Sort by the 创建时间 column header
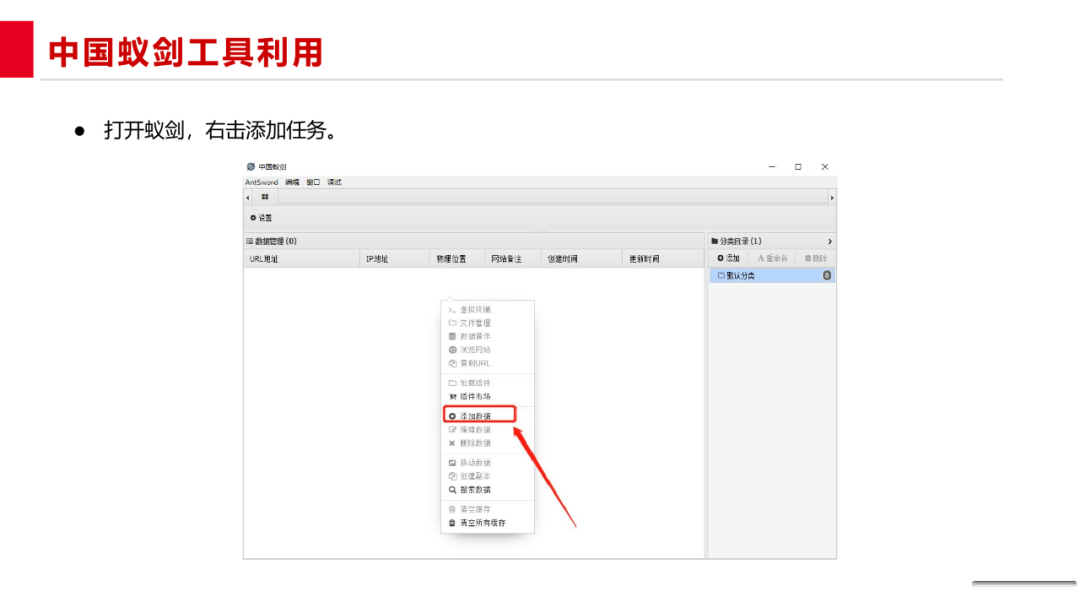 tap(581, 259)
